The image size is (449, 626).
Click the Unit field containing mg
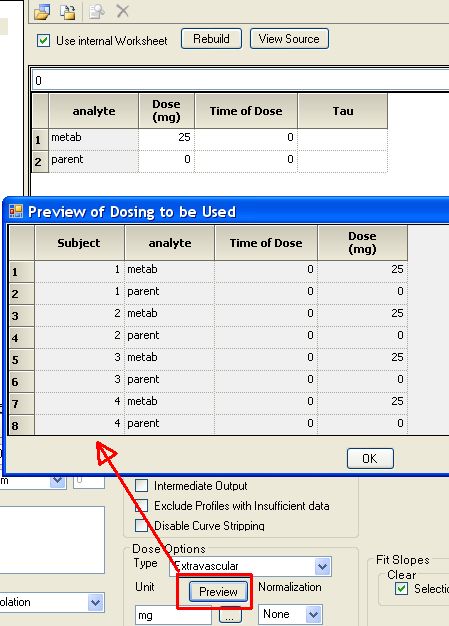(x=173, y=615)
